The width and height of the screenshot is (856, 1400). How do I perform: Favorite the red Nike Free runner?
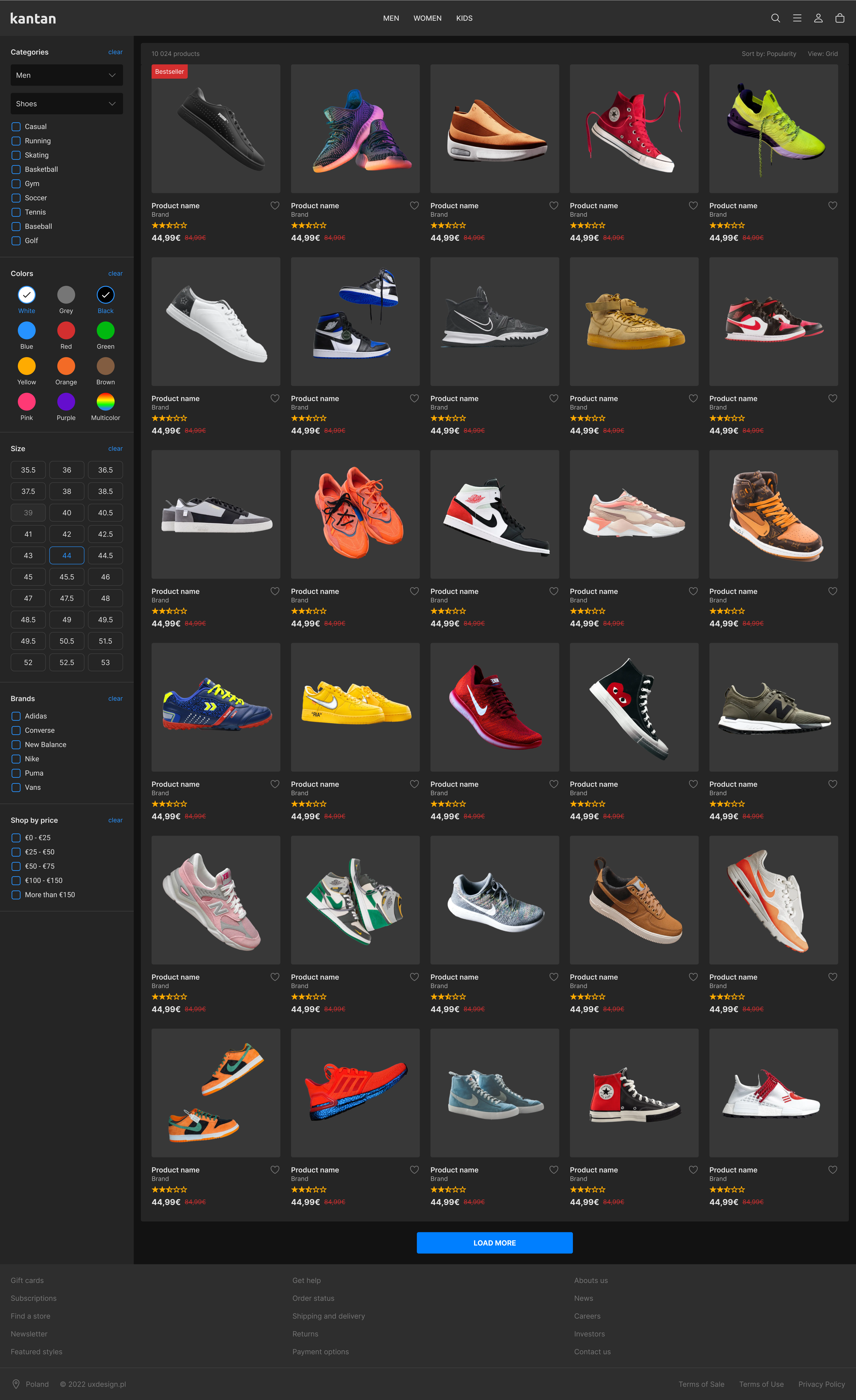554,784
